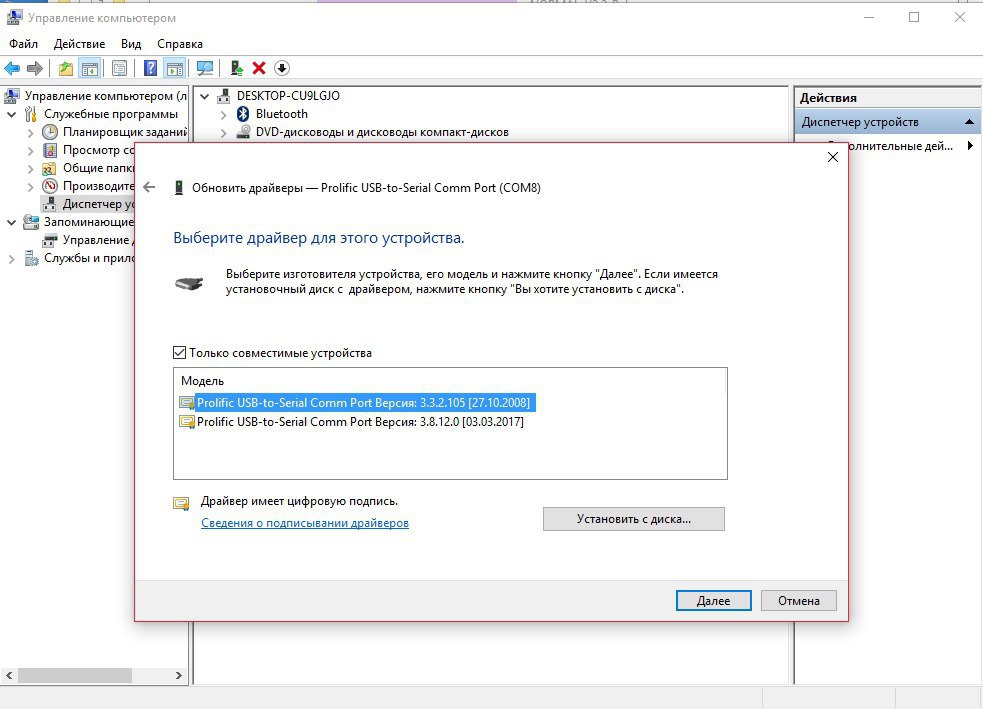Click the Properties toolbar icon

[x=119, y=68]
